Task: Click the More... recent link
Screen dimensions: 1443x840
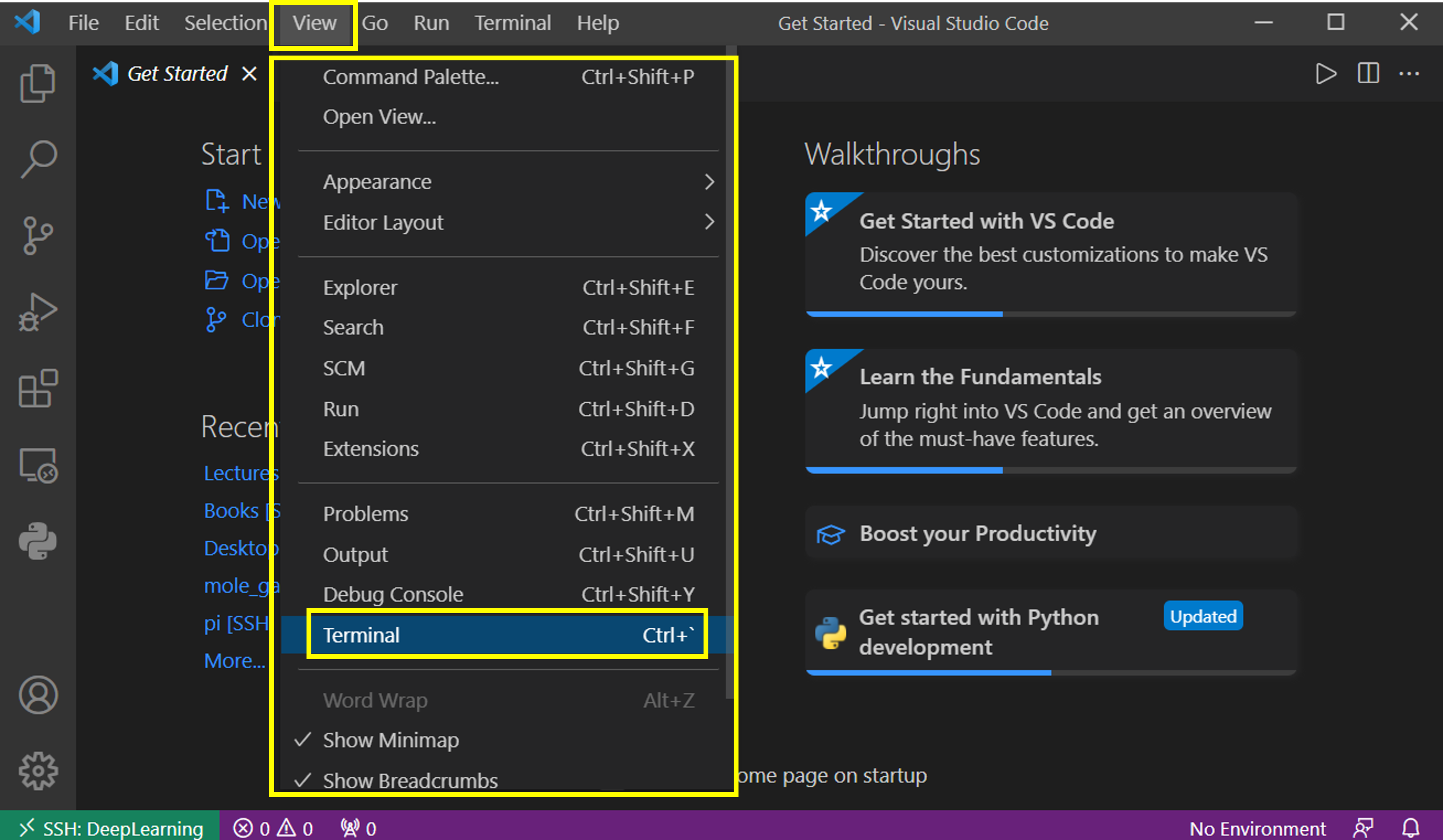Action: (x=235, y=661)
